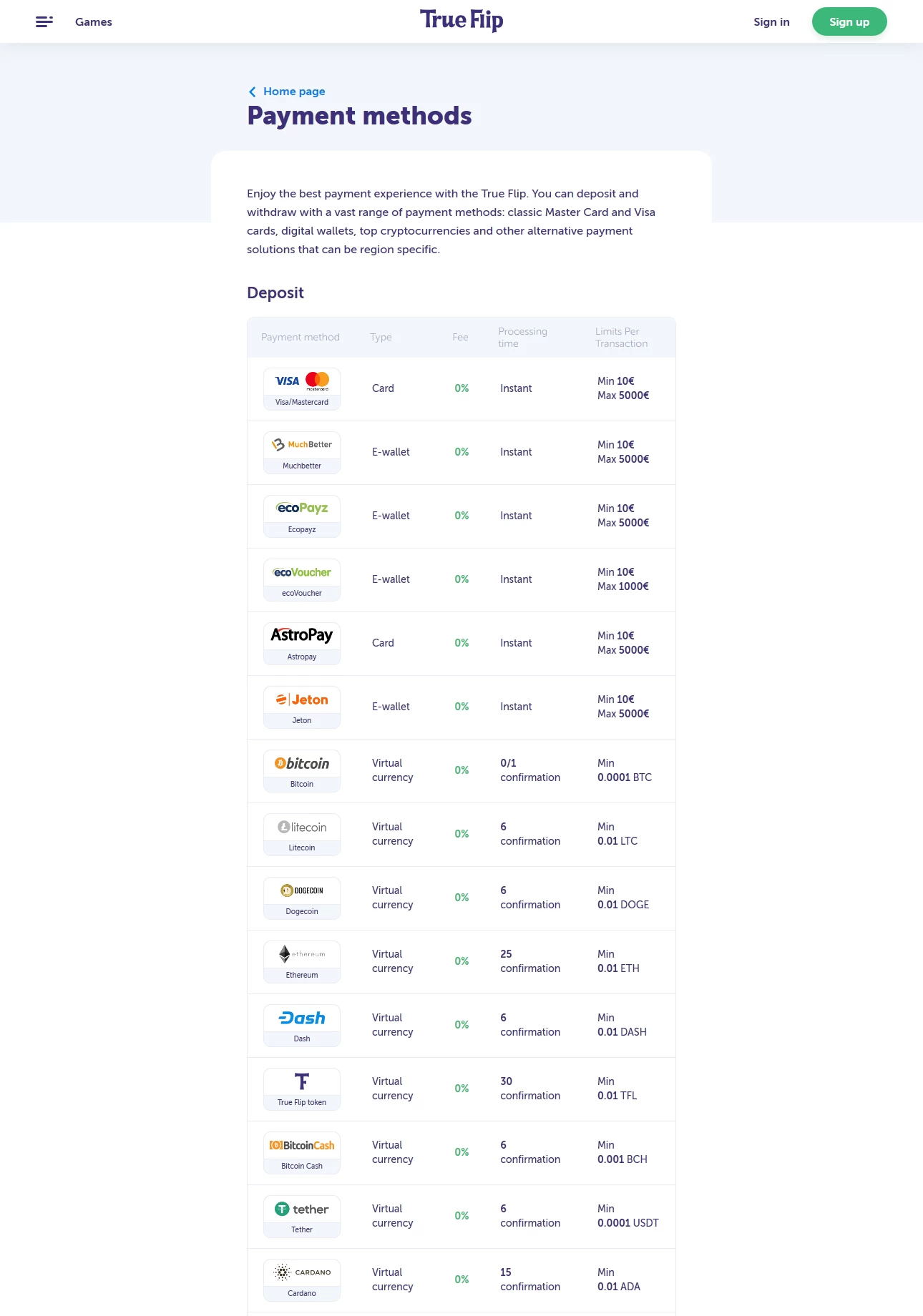Click the Visa/Mastercard logo card
Screen dimensions: 923x1316
(x=302, y=389)
